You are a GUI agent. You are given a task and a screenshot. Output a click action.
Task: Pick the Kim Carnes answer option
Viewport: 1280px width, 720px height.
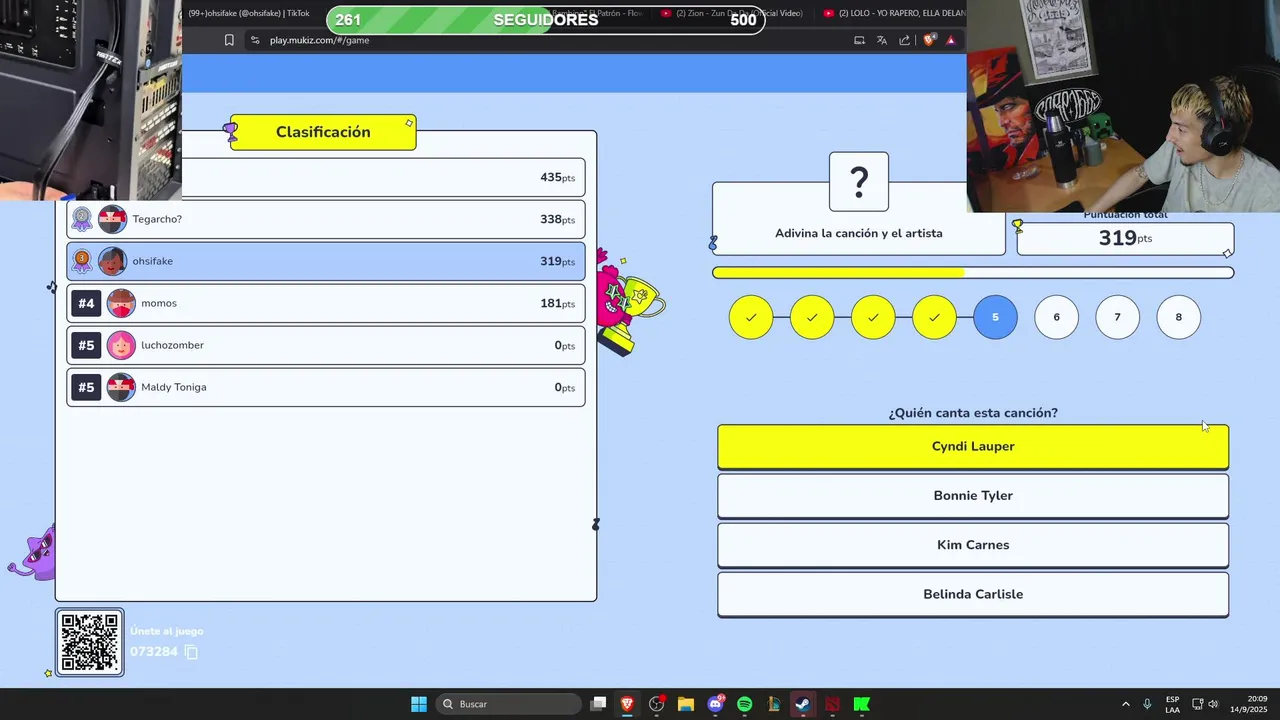click(972, 545)
